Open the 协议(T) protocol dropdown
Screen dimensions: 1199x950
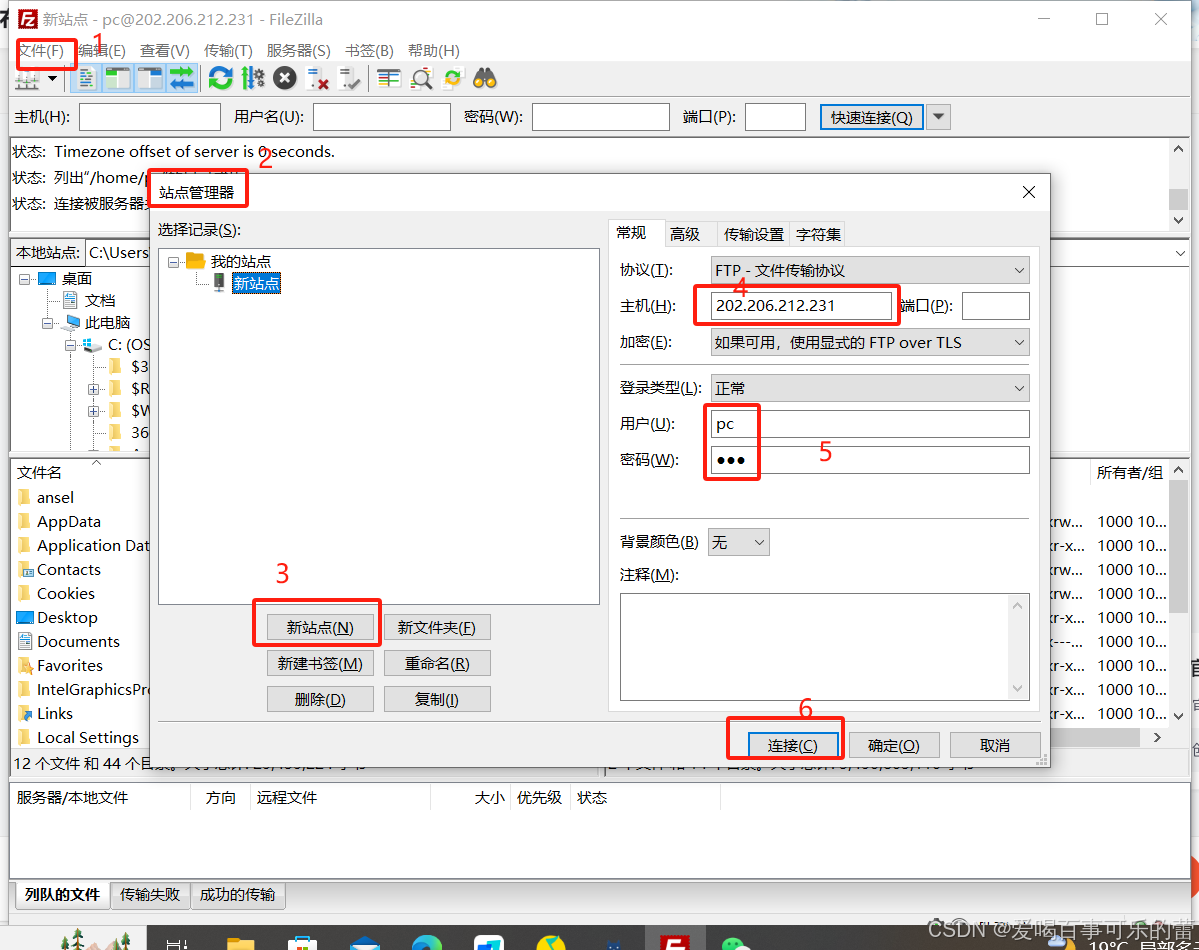click(869, 270)
